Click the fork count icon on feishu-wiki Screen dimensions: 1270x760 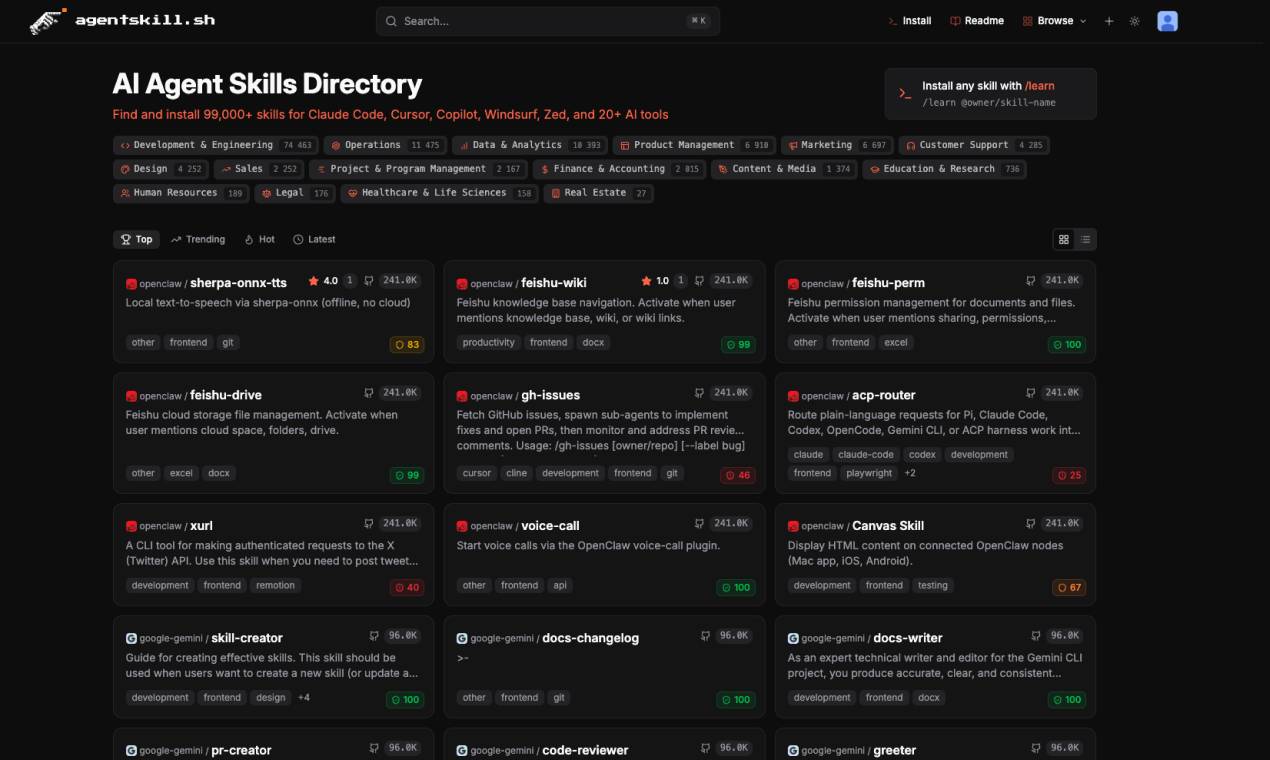coord(700,280)
